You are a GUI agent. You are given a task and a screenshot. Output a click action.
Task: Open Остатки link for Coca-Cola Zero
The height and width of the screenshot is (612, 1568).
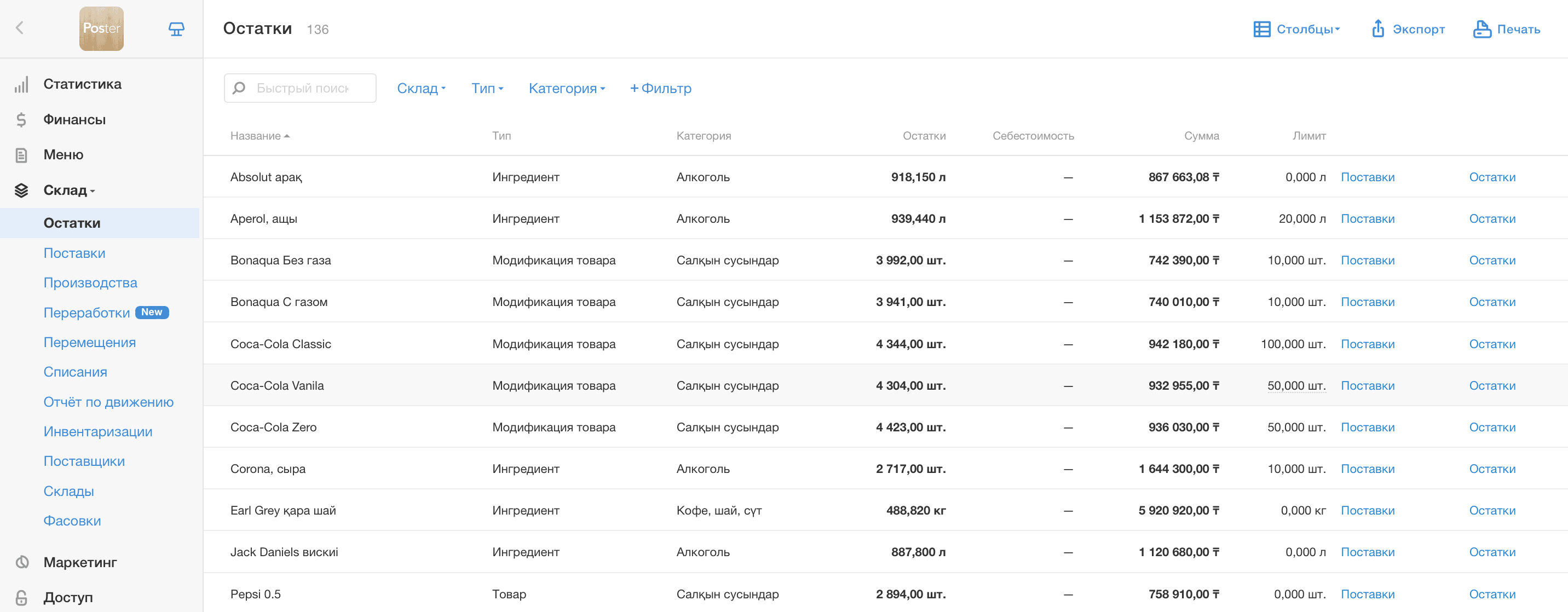(1492, 427)
